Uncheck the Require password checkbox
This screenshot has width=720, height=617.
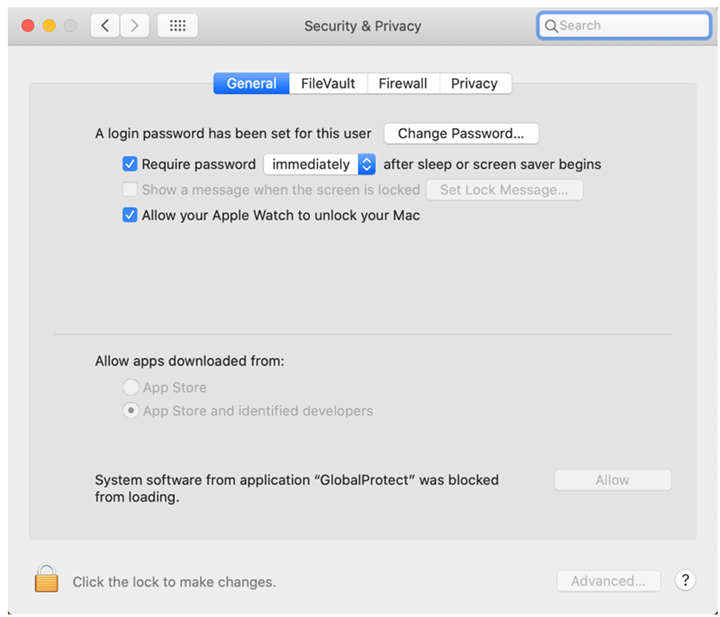coord(130,164)
